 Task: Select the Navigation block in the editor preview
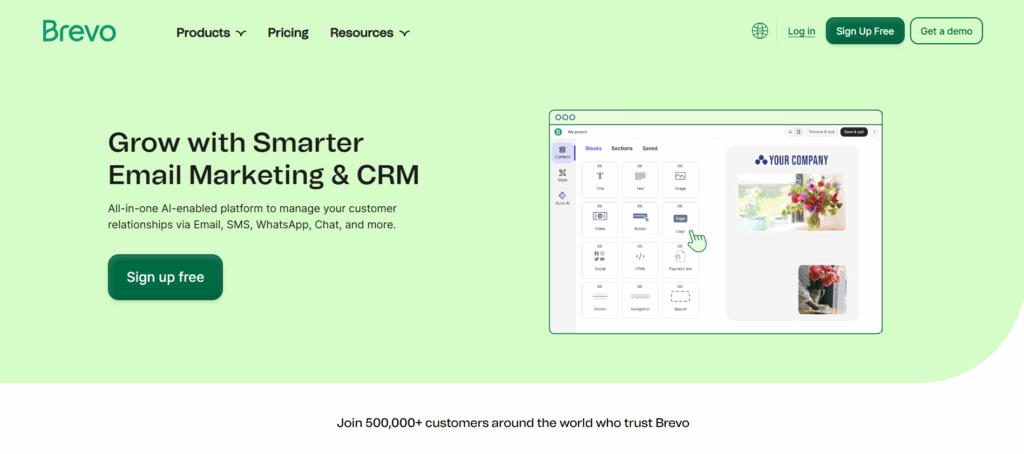(640, 300)
